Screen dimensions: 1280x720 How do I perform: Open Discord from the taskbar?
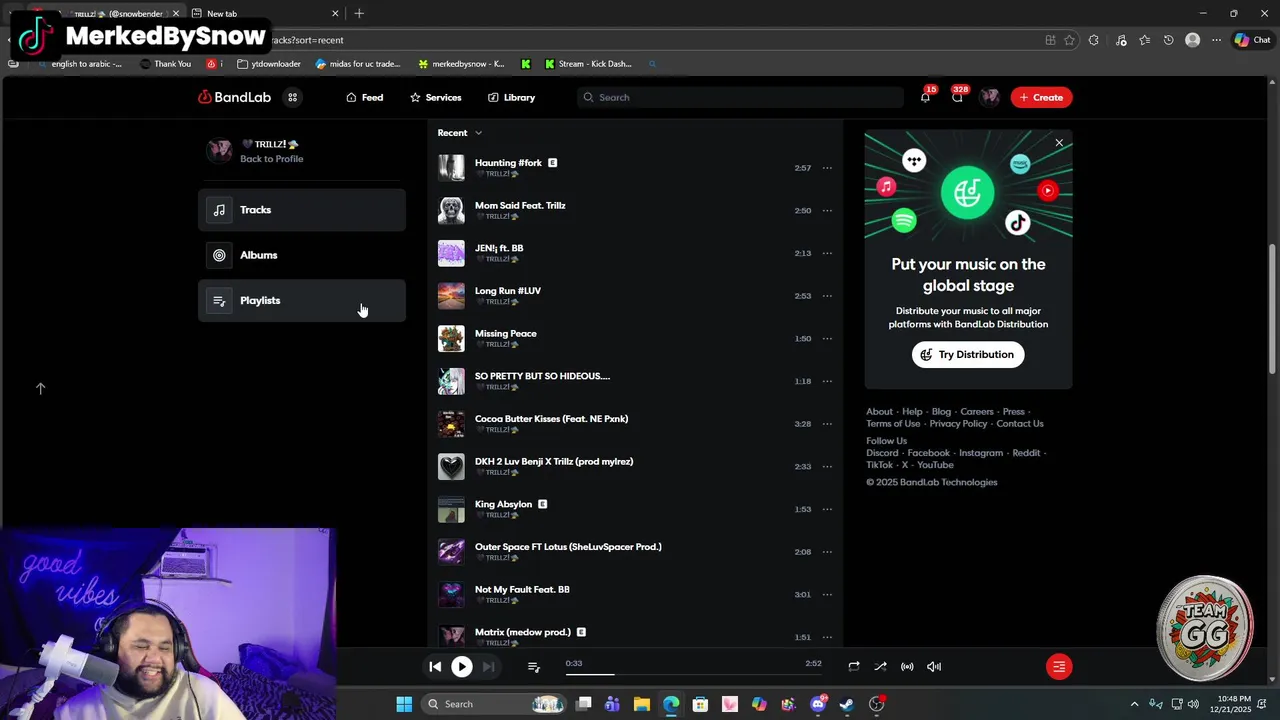tap(818, 704)
